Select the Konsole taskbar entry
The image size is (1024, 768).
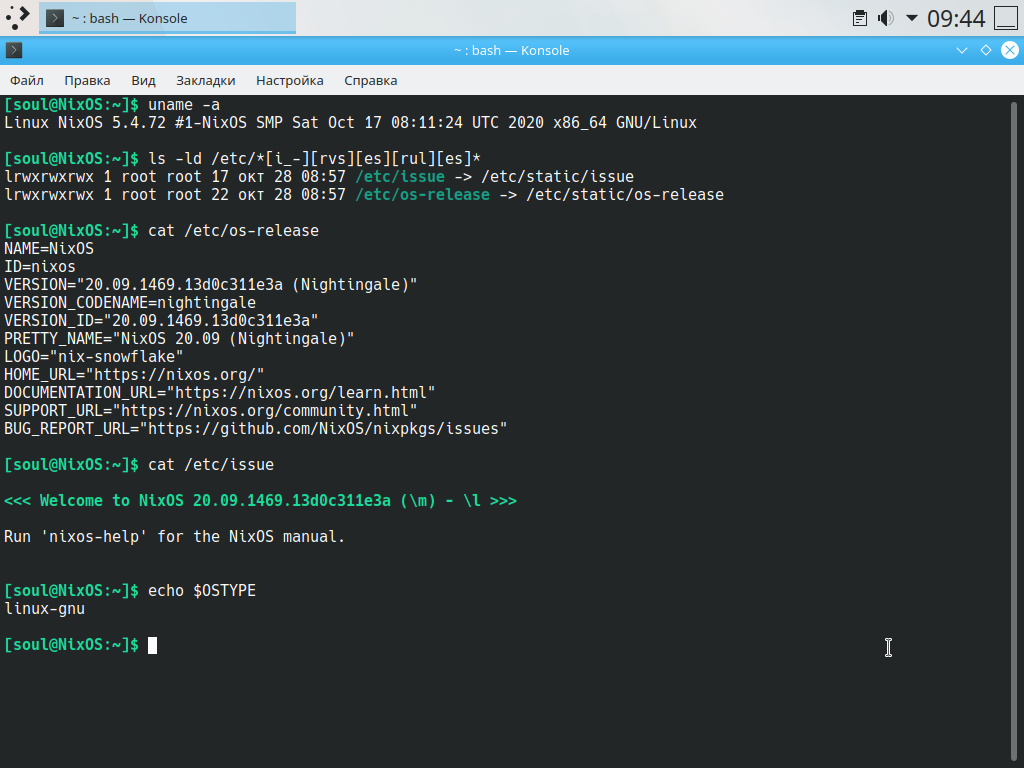pos(168,18)
